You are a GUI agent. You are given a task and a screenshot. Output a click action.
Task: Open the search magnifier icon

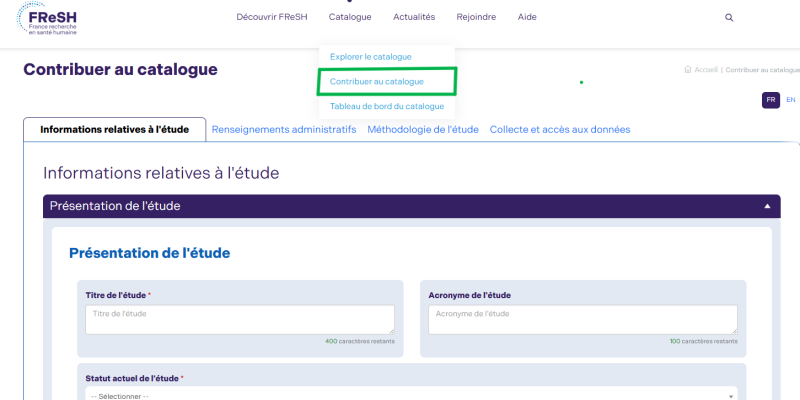click(x=729, y=18)
